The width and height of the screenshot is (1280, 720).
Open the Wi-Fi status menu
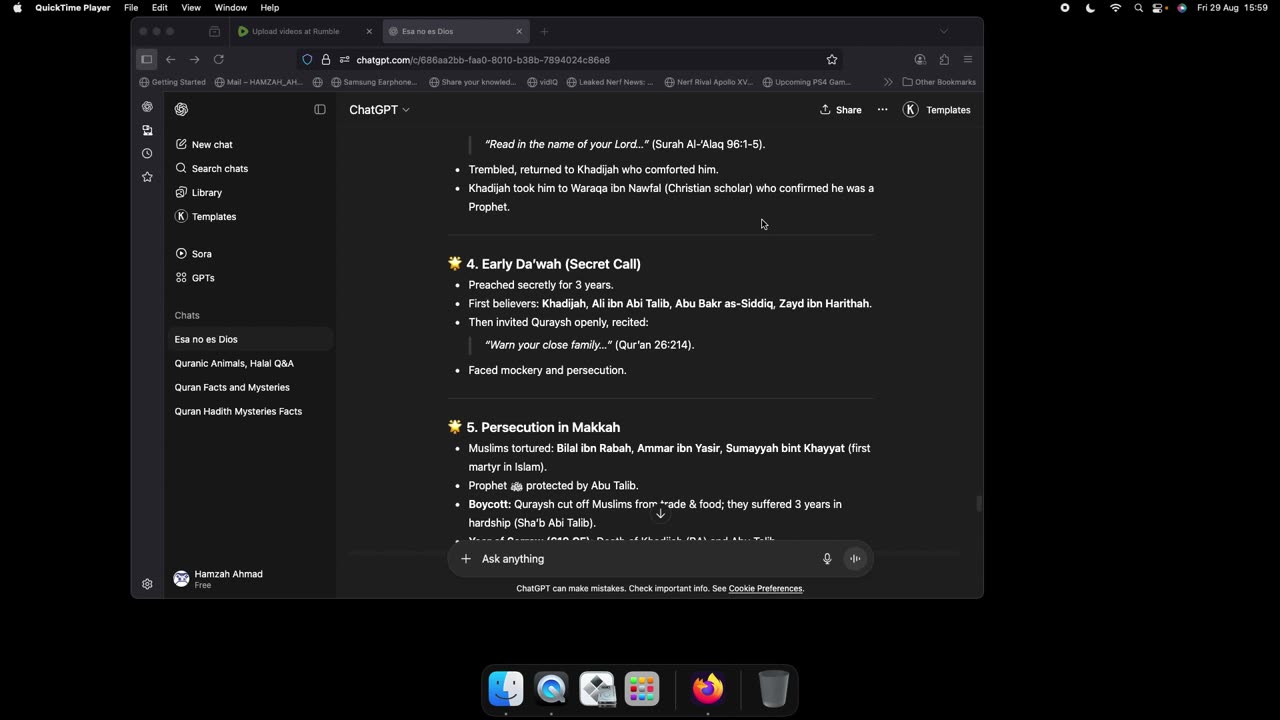[x=1116, y=7]
